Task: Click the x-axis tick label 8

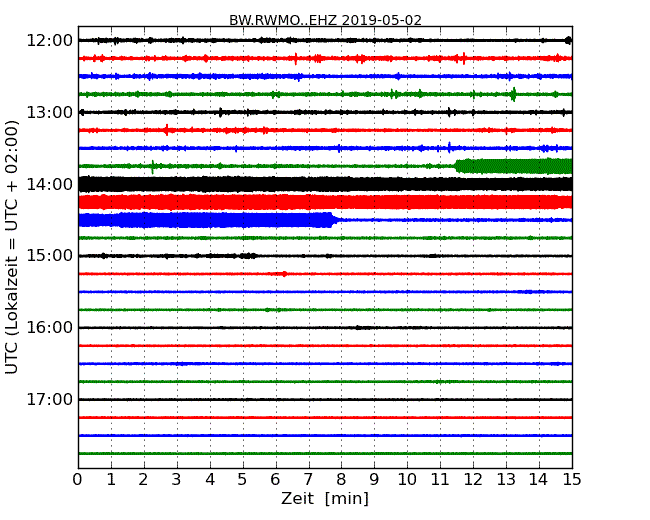Action: 341,480
